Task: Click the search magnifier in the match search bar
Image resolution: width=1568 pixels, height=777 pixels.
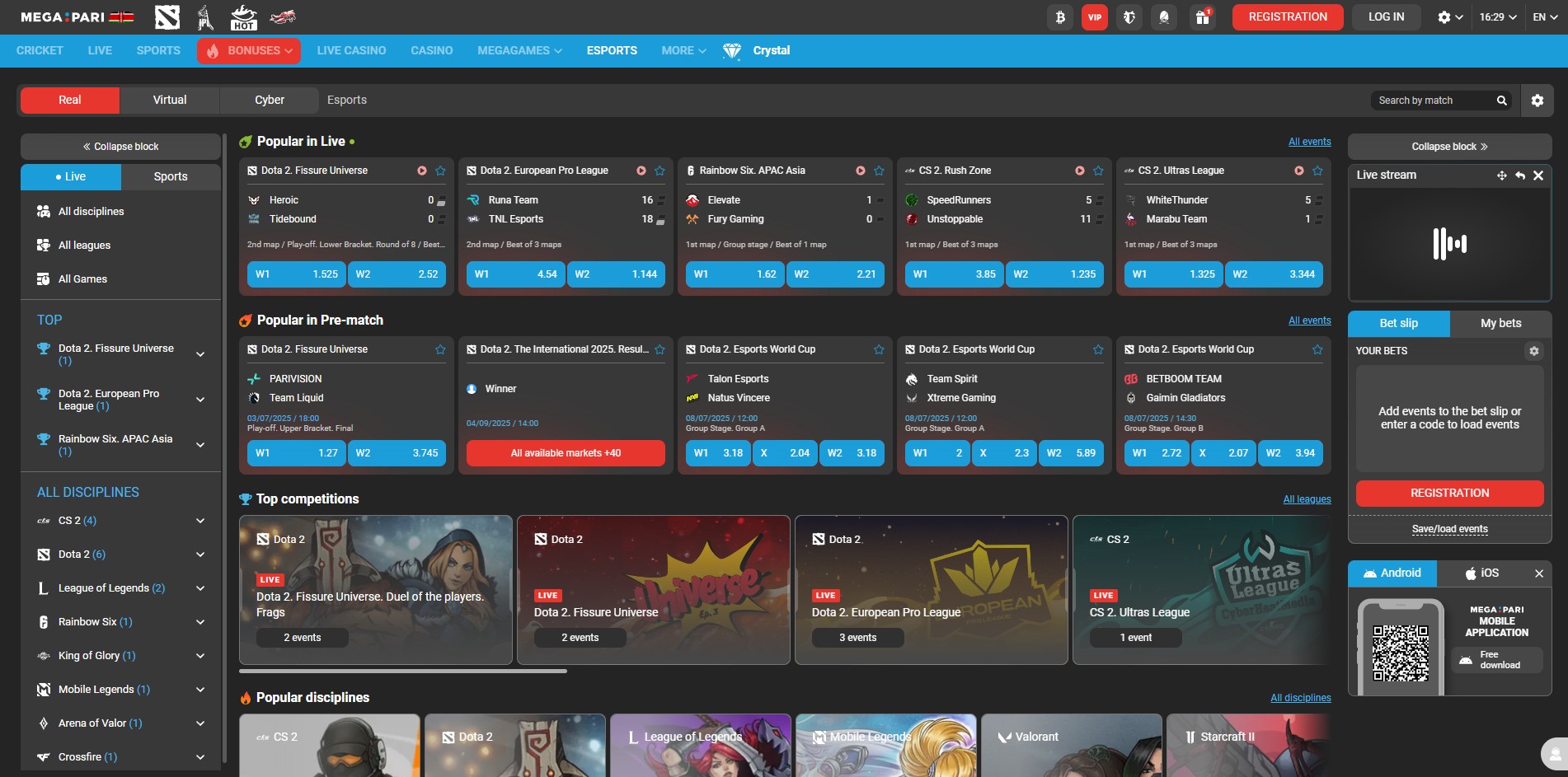Action: point(1502,100)
